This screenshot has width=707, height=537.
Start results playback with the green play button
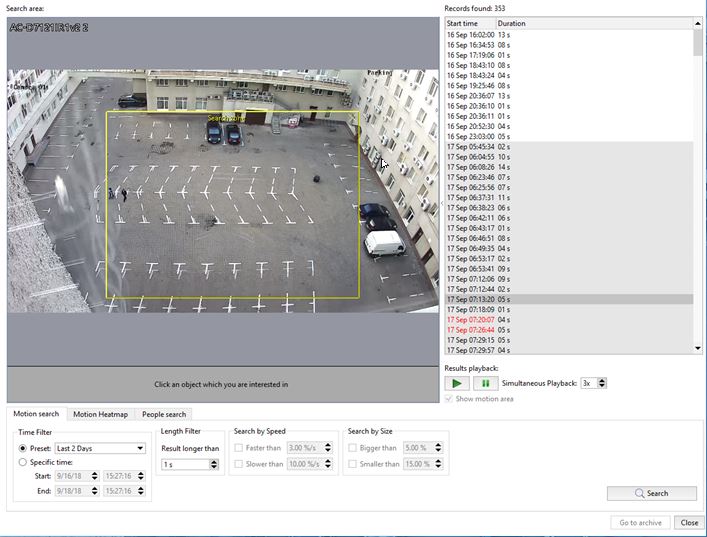457,383
